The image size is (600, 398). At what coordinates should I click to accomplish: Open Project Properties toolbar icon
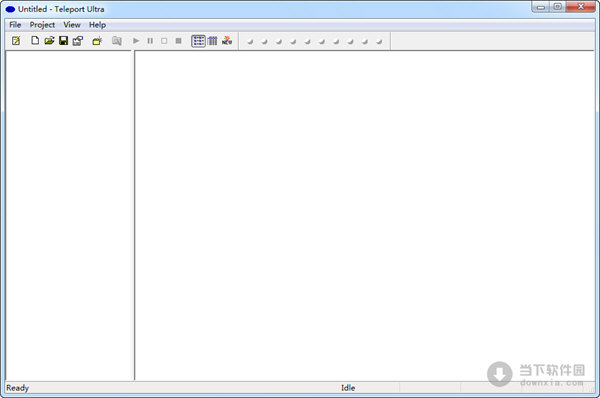[x=78, y=41]
